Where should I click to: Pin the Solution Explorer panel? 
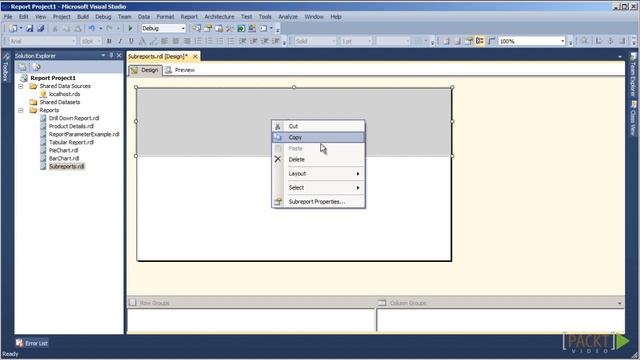[111, 56]
